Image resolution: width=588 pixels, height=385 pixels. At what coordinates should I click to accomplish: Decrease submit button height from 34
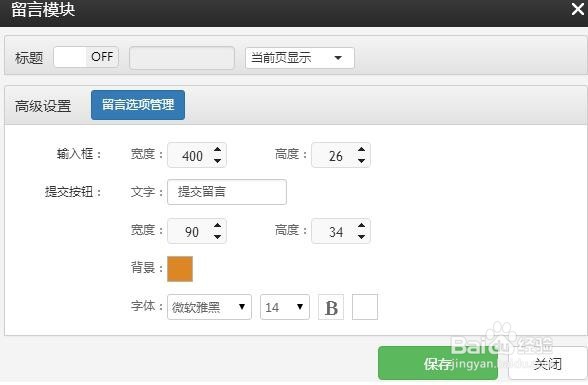pos(362,237)
